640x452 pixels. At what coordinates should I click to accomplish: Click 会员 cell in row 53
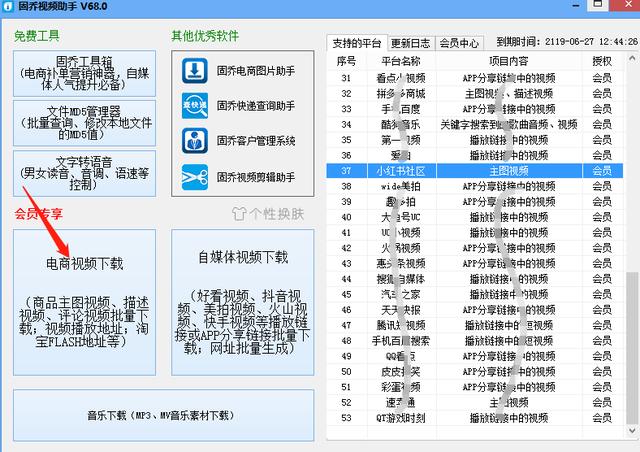(x=602, y=418)
